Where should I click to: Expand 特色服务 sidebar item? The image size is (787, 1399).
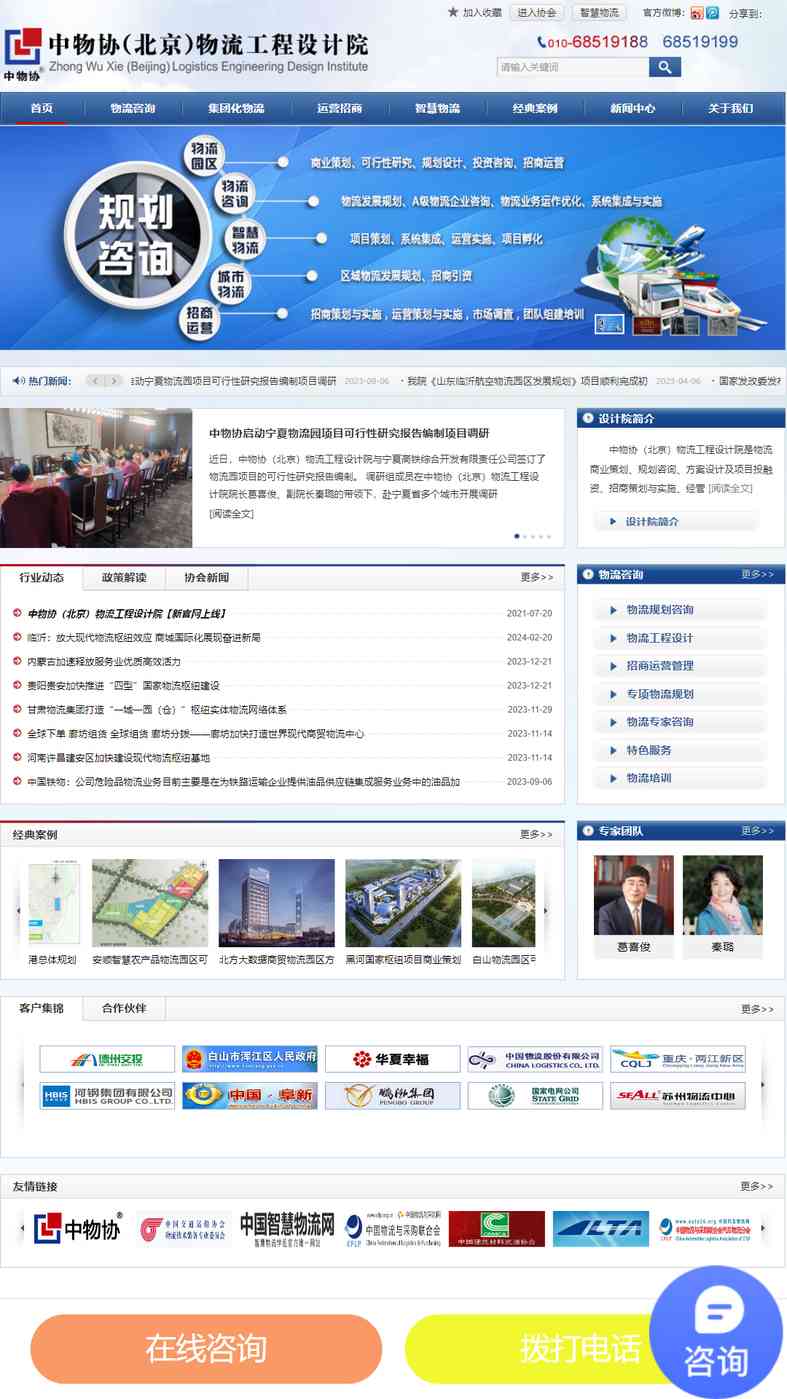pyautogui.click(x=681, y=750)
